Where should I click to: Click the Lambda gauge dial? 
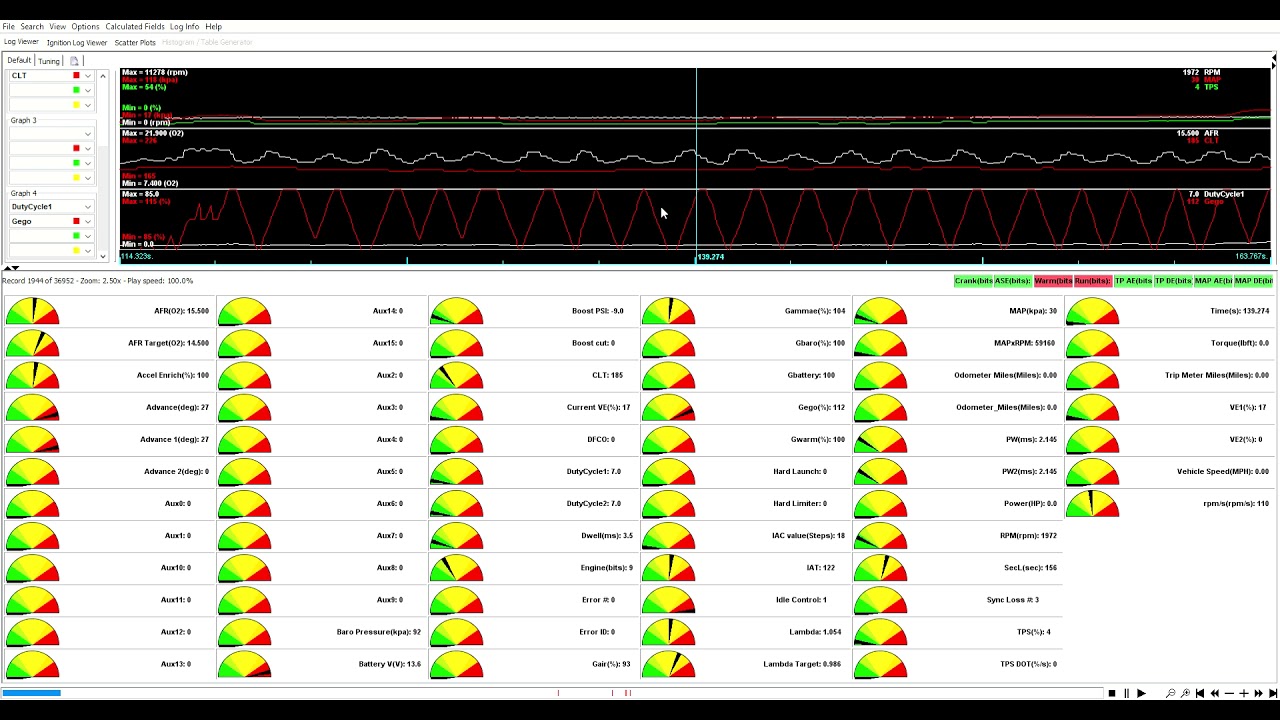coord(669,632)
